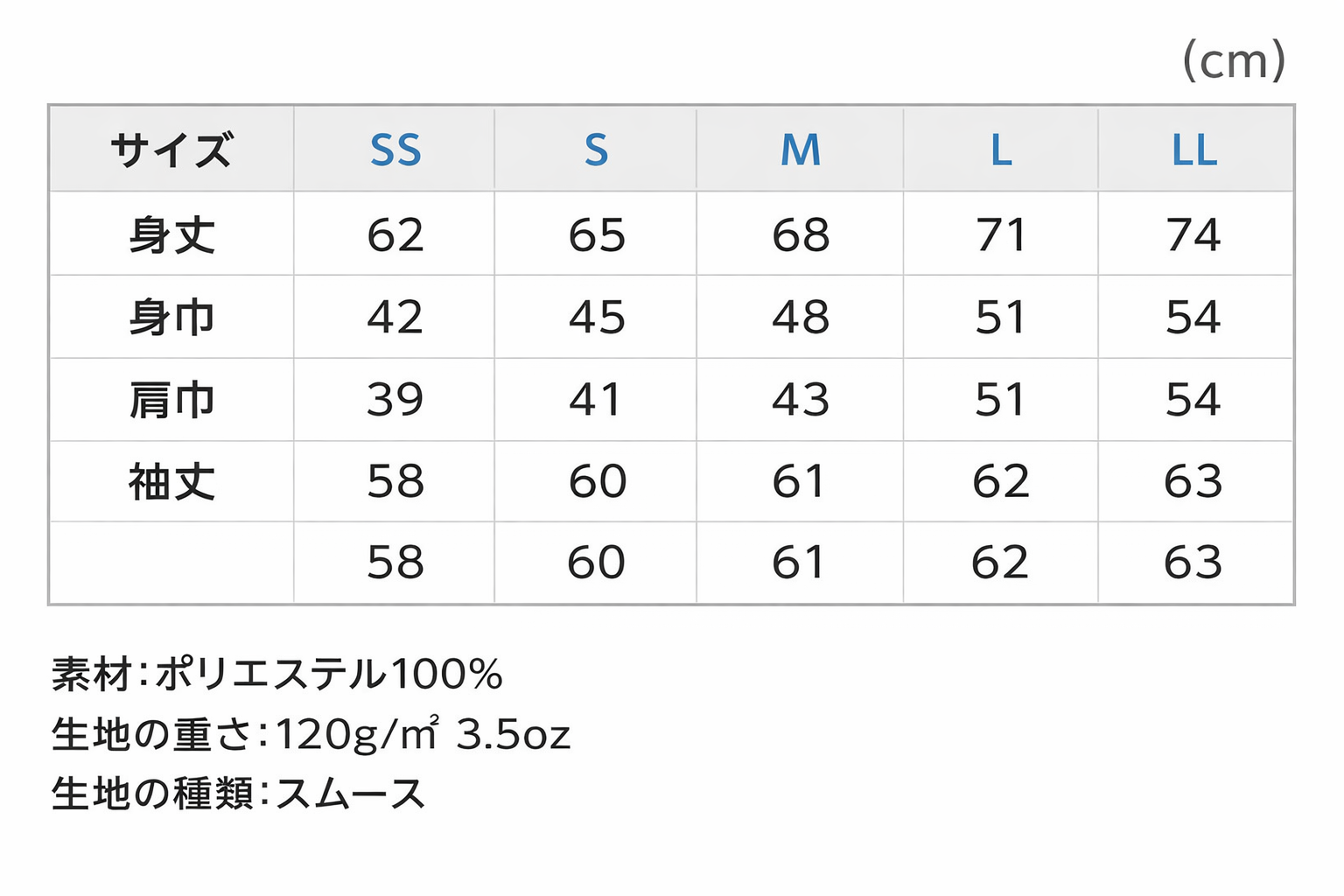Viewport: 1344px width, 896px height.
Task: Select the L size column header
Action: pos(1001,150)
